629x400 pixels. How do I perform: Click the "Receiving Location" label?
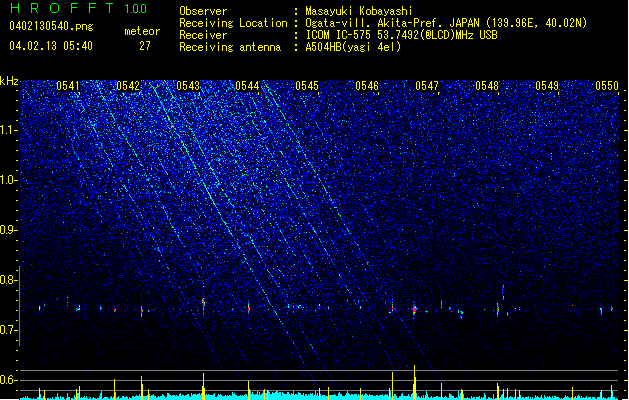coord(233,23)
